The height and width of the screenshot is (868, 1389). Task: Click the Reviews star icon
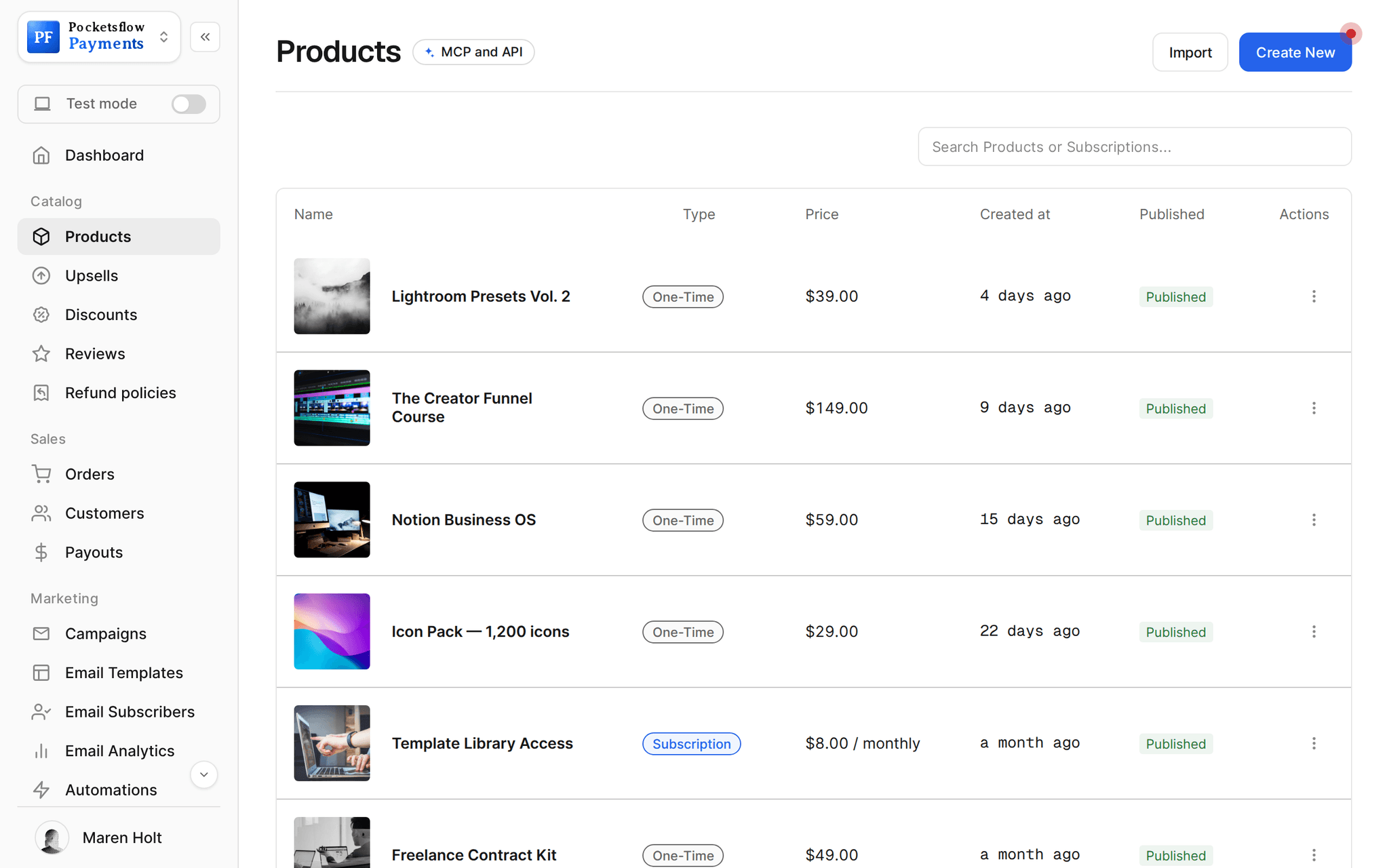click(x=41, y=354)
